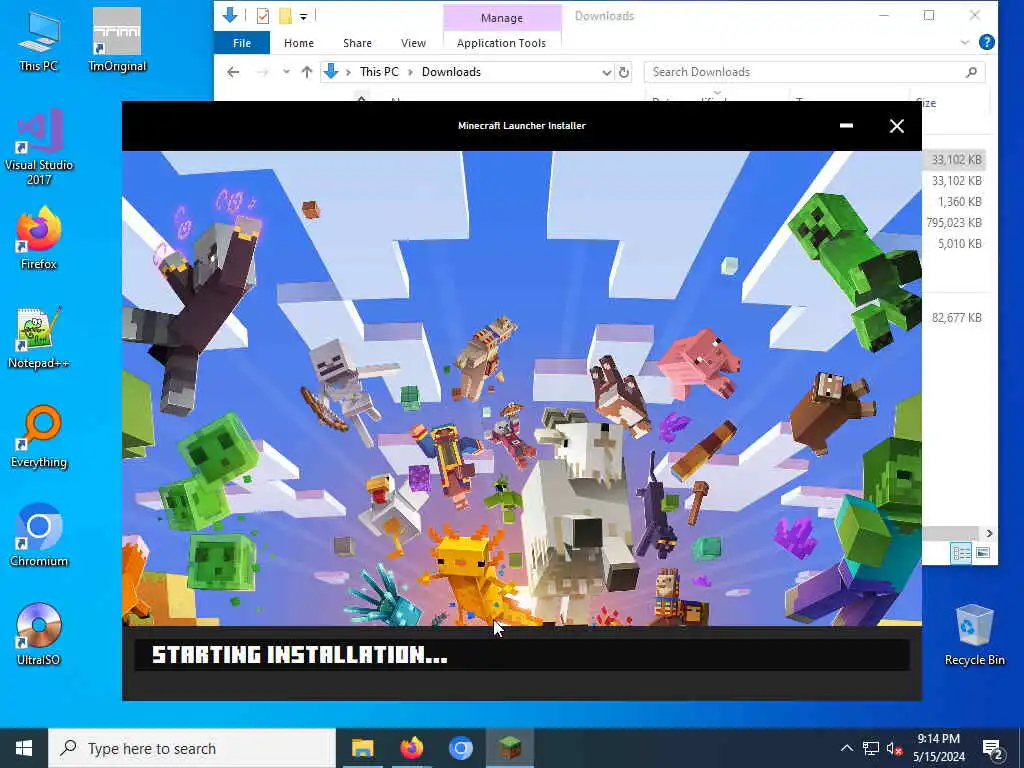Open network status tray icon

point(871,748)
